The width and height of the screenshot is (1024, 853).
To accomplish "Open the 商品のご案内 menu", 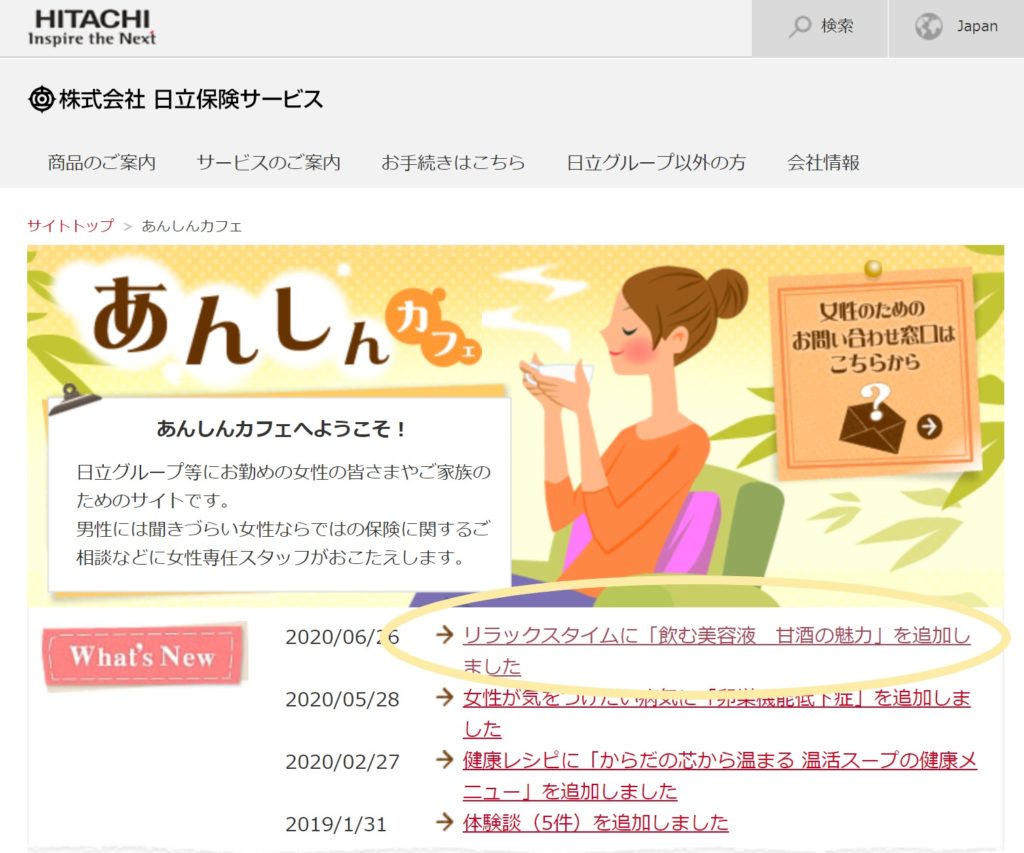I will [x=102, y=162].
